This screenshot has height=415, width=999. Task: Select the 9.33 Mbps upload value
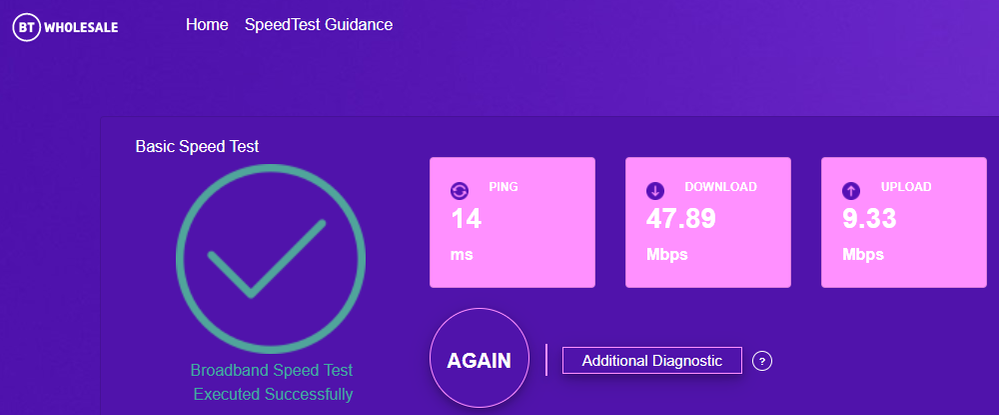pyautogui.click(x=869, y=218)
